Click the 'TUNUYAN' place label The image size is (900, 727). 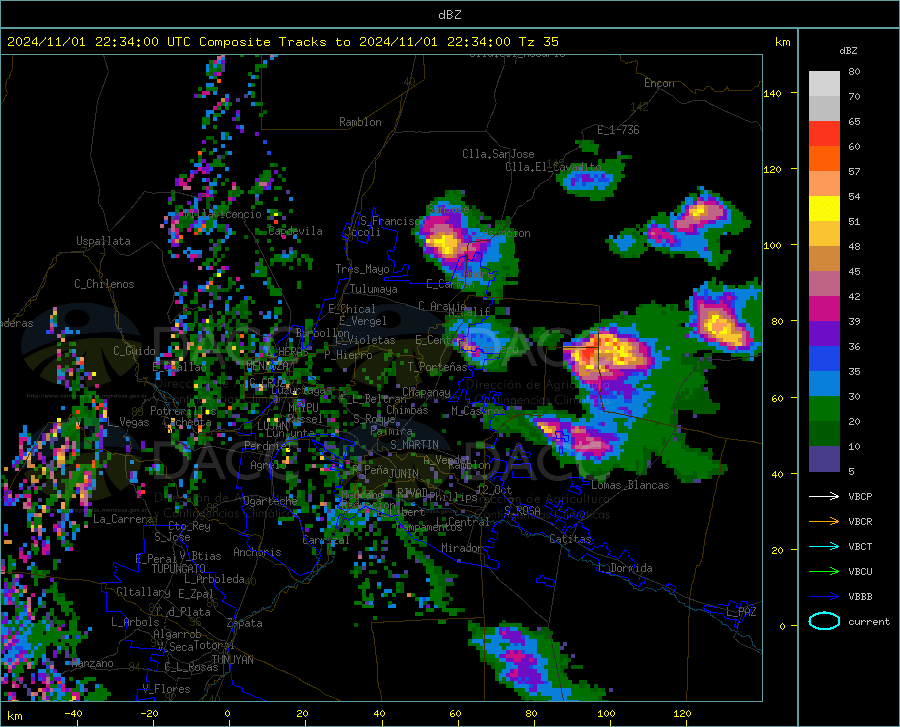pos(232,659)
